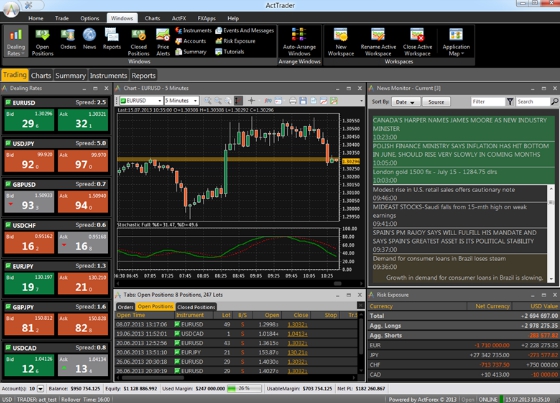Open the Application Map dropdown
560x403 pixels.
[x=456, y=41]
